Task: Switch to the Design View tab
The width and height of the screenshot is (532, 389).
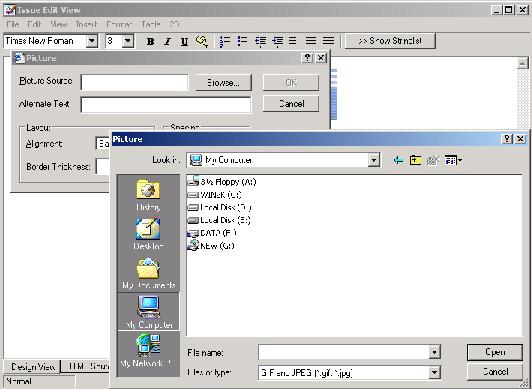Action: (33, 367)
